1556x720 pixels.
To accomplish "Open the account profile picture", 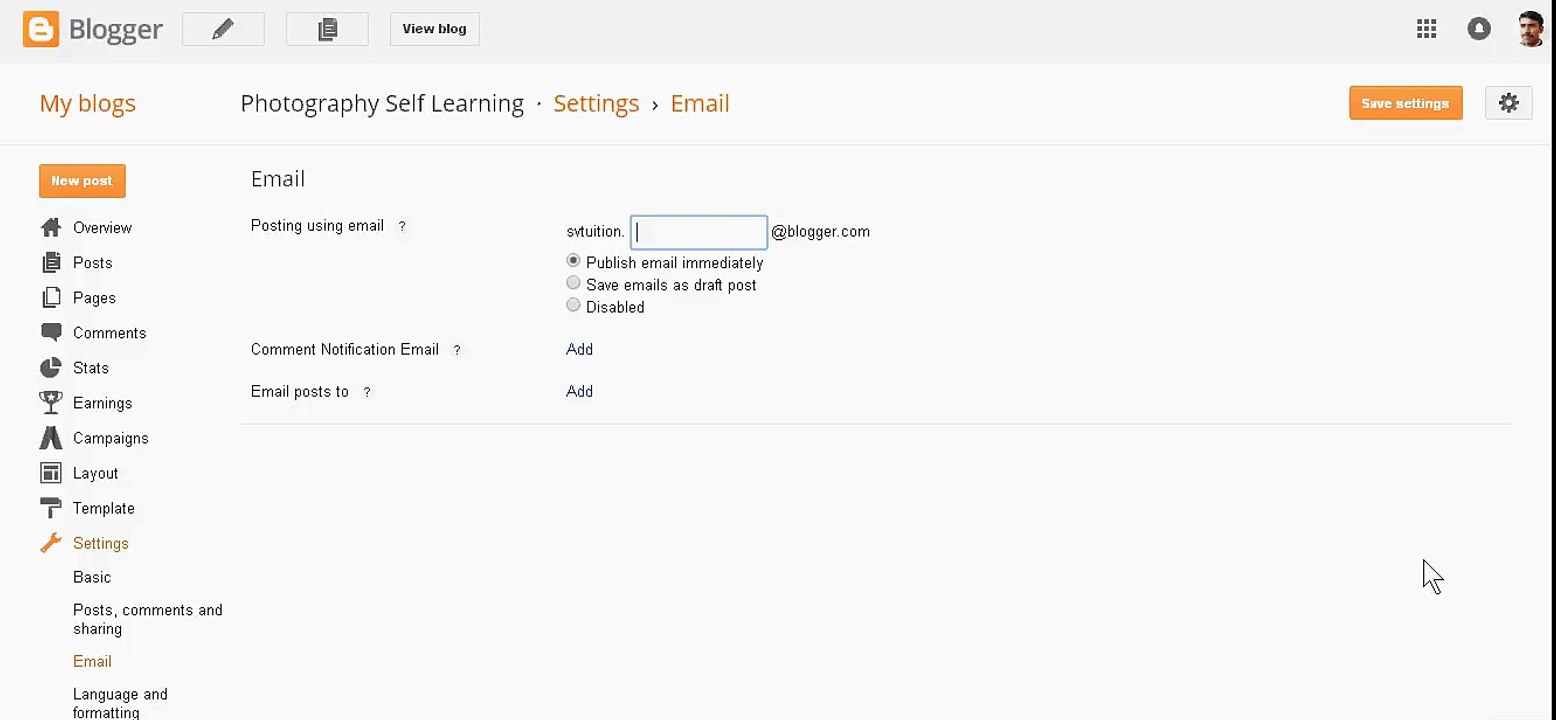I will [x=1530, y=29].
